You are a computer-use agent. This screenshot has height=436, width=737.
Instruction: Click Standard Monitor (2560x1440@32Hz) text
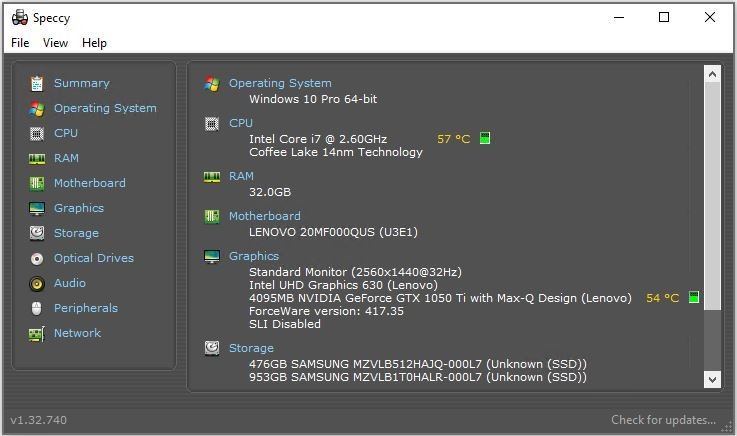pos(355,272)
